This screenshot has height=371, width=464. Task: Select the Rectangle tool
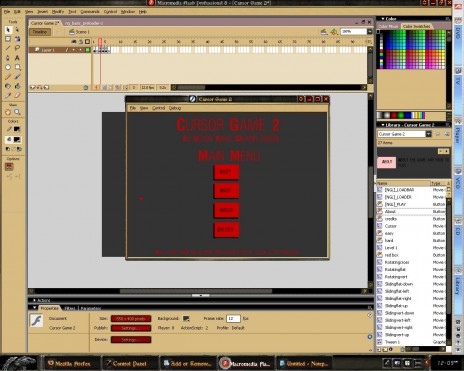(x=17, y=67)
